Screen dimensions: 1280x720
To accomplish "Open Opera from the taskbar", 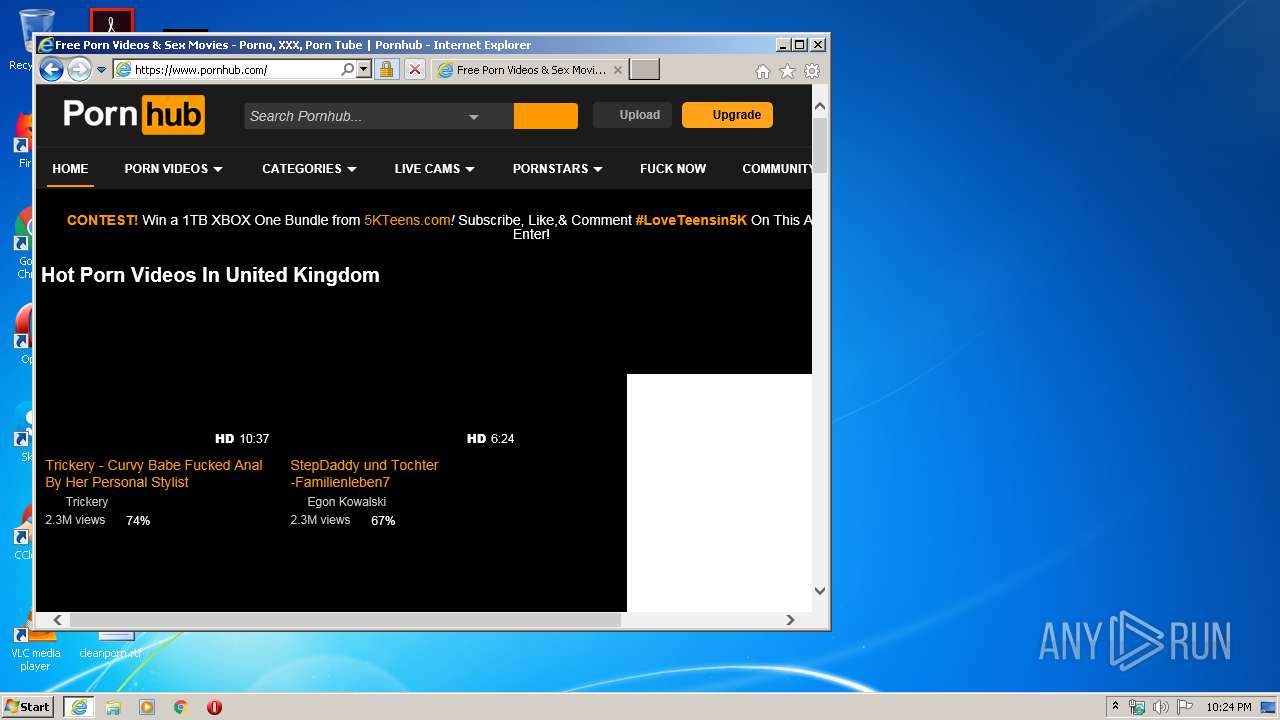I will tap(214, 707).
